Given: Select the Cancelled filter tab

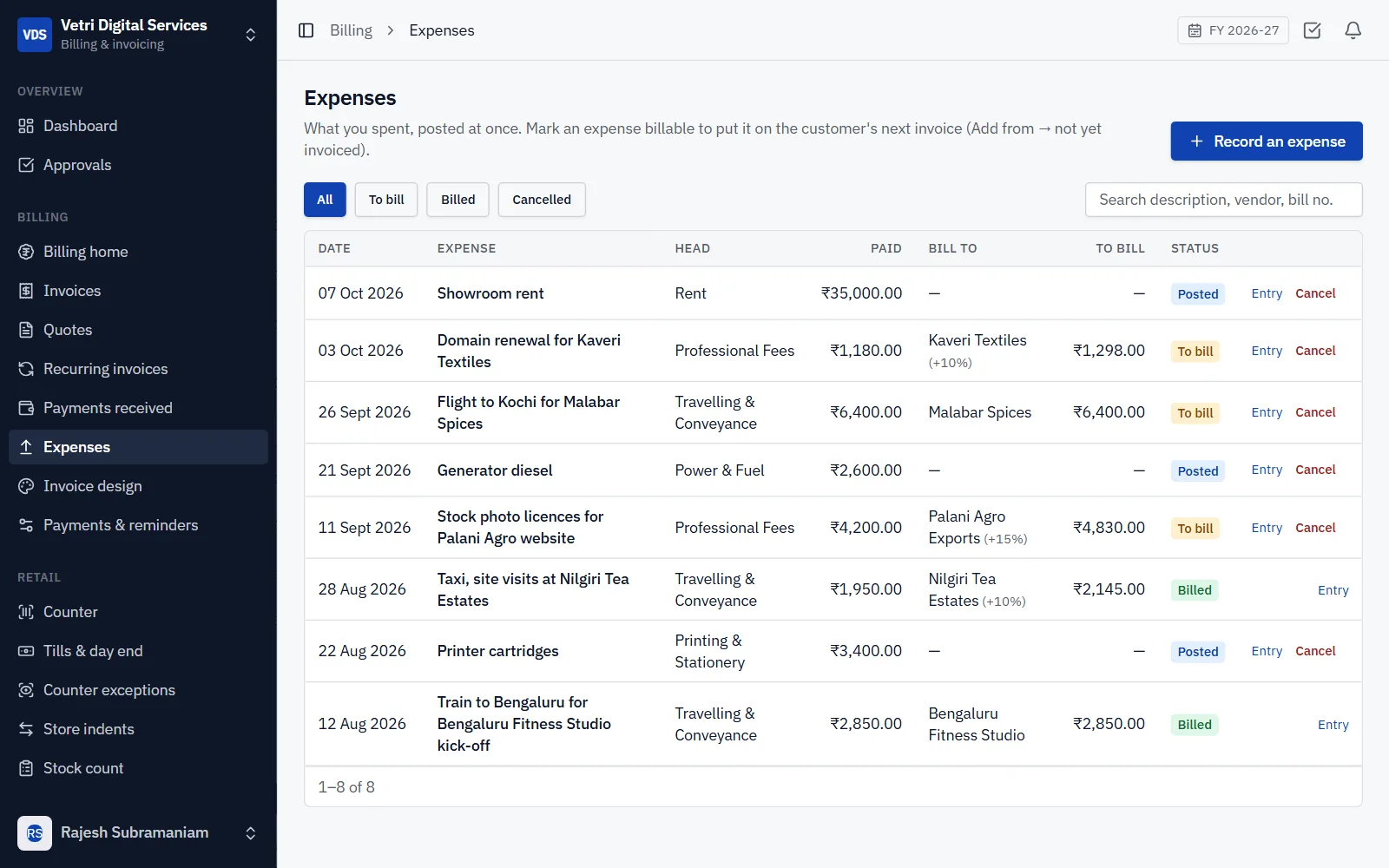Looking at the screenshot, I should 542,200.
